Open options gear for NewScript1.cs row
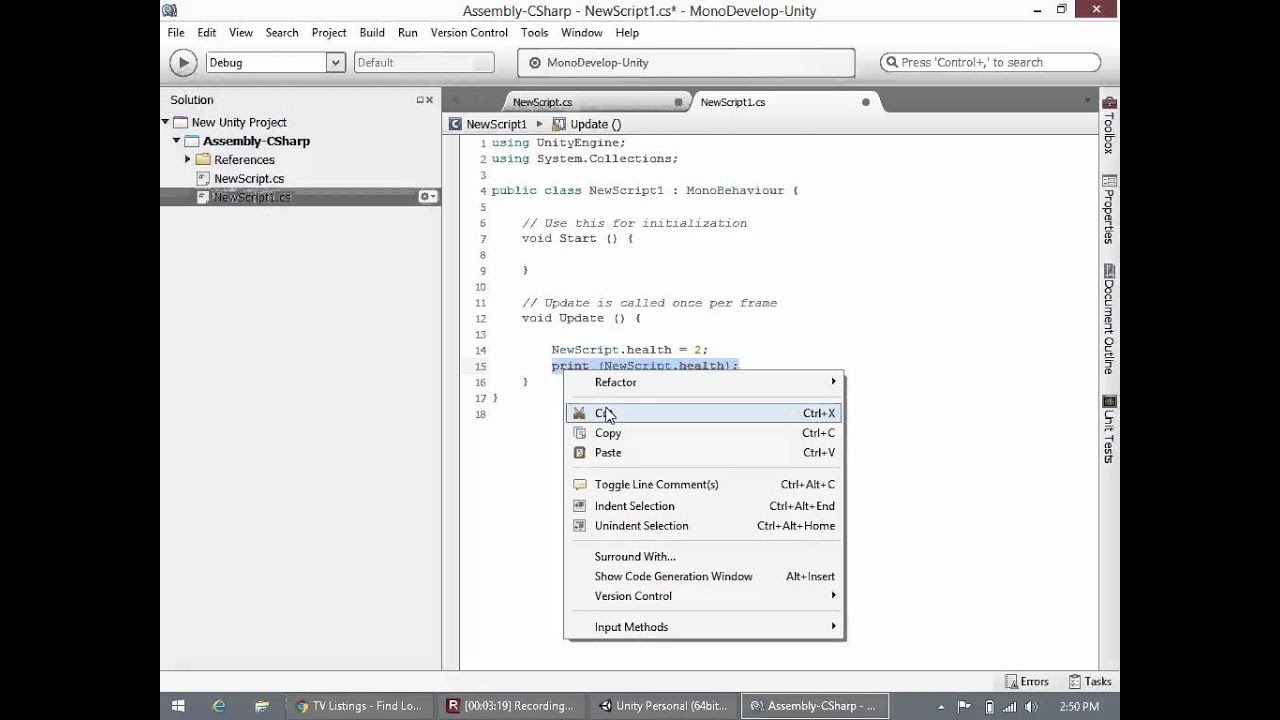The width and height of the screenshot is (1280, 720). (x=427, y=197)
